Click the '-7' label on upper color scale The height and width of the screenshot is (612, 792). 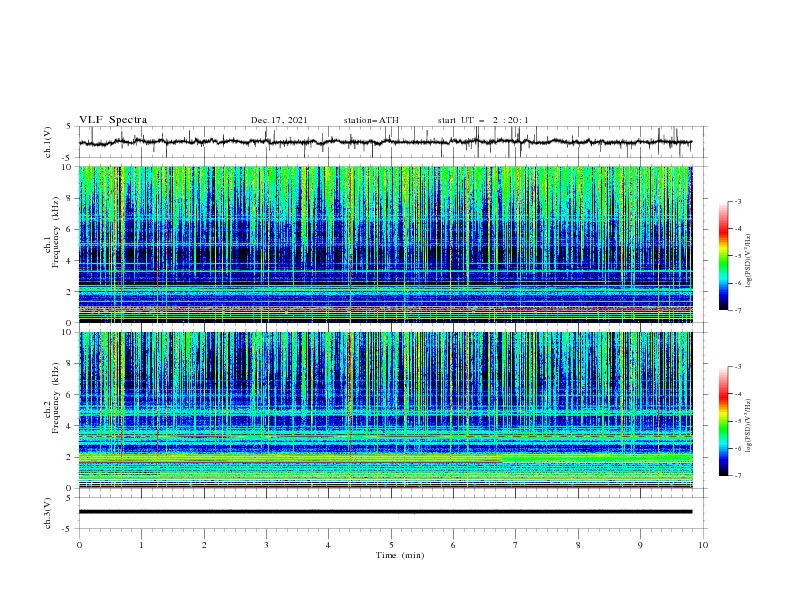point(738,311)
